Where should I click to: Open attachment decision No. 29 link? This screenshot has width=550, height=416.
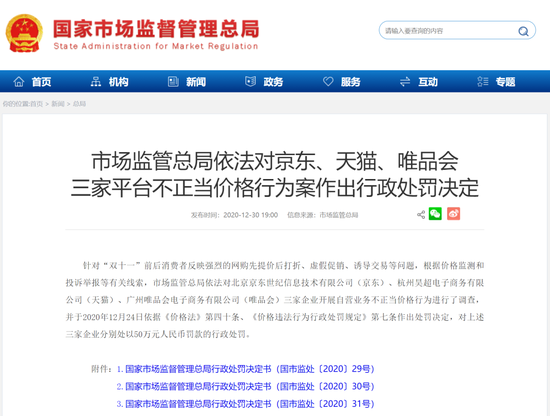pyautogui.click(x=249, y=369)
